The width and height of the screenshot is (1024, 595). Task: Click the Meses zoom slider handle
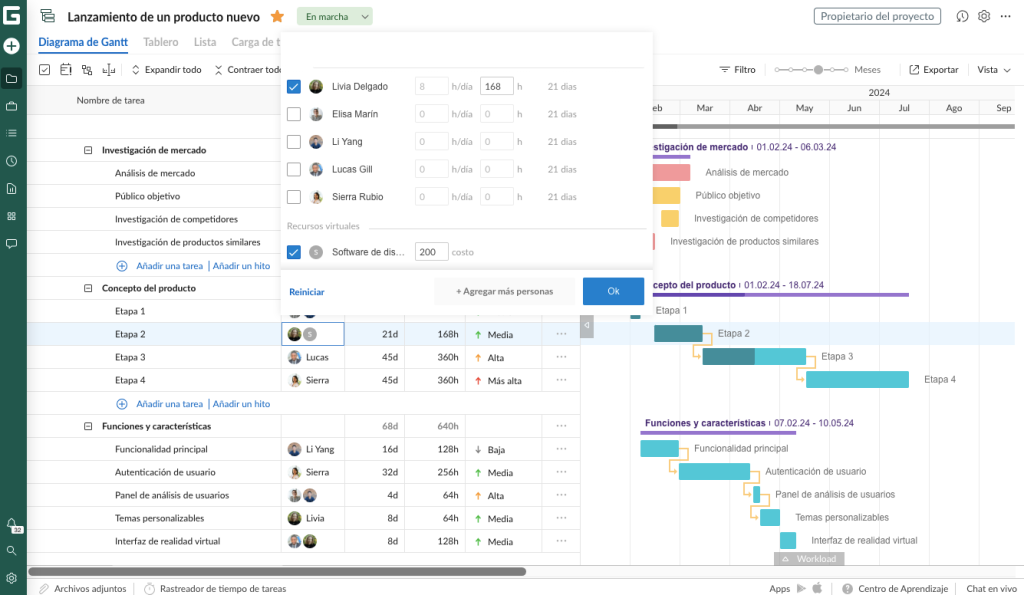pos(819,70)
